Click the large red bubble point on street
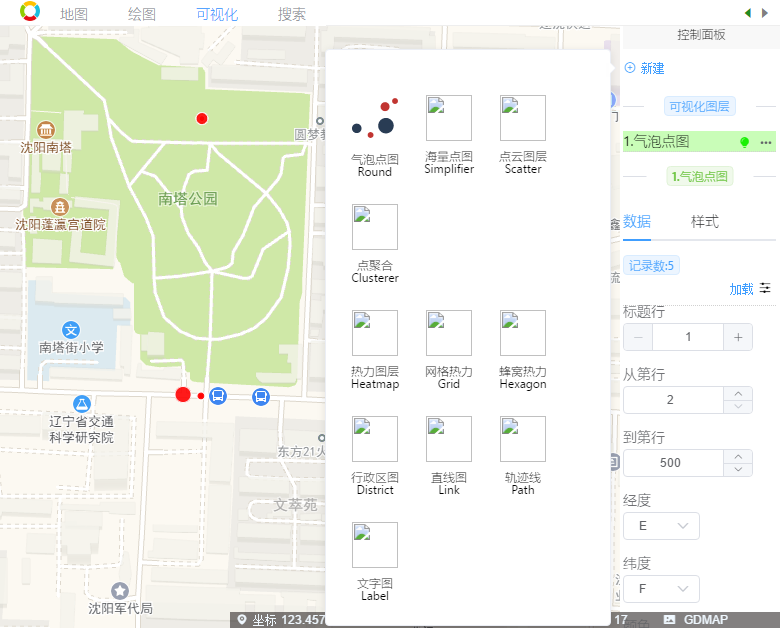780x628 pixels. pyautogui.click(x=183, y=394)
